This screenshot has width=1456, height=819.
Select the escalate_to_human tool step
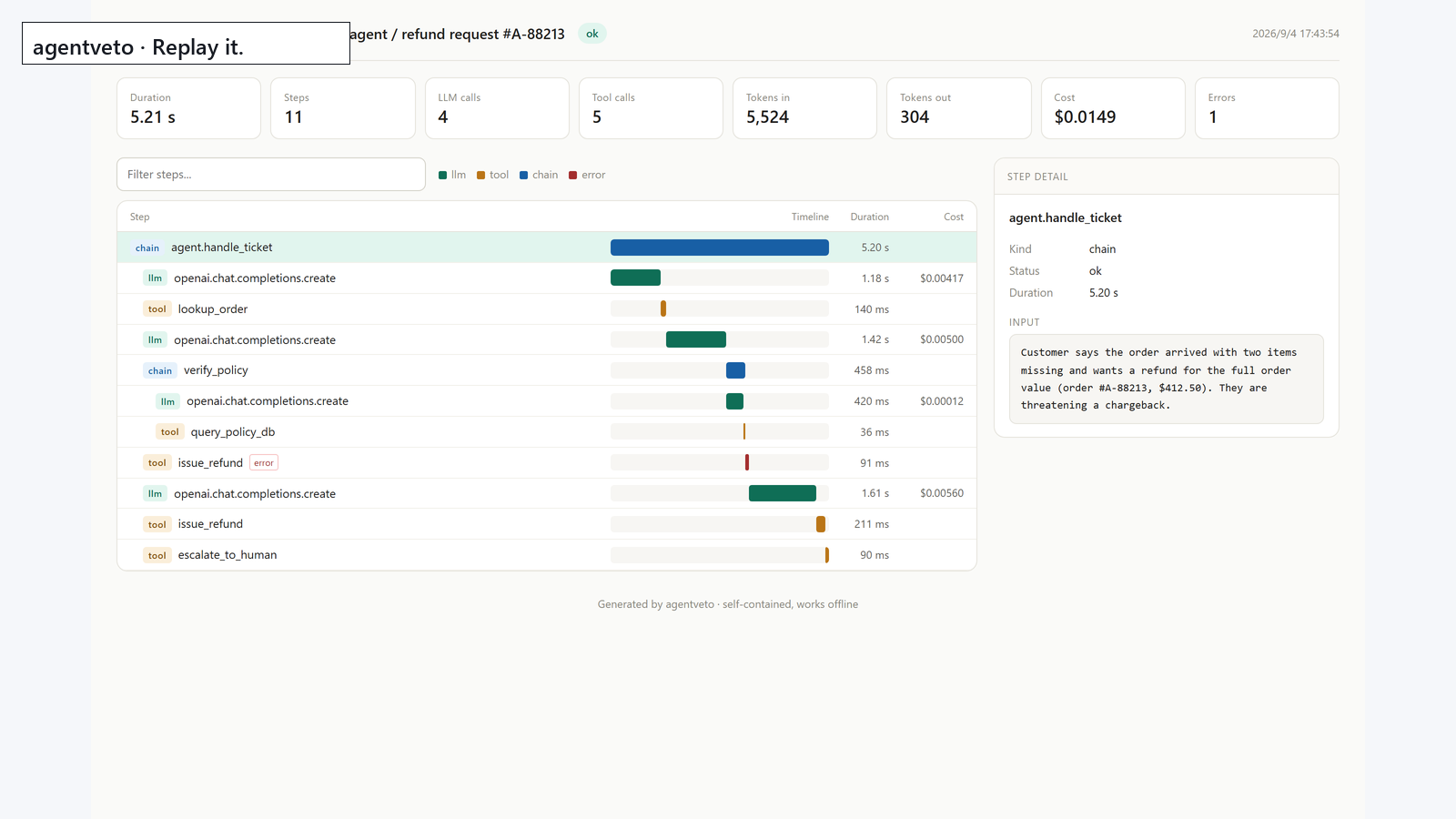(547, 555)
